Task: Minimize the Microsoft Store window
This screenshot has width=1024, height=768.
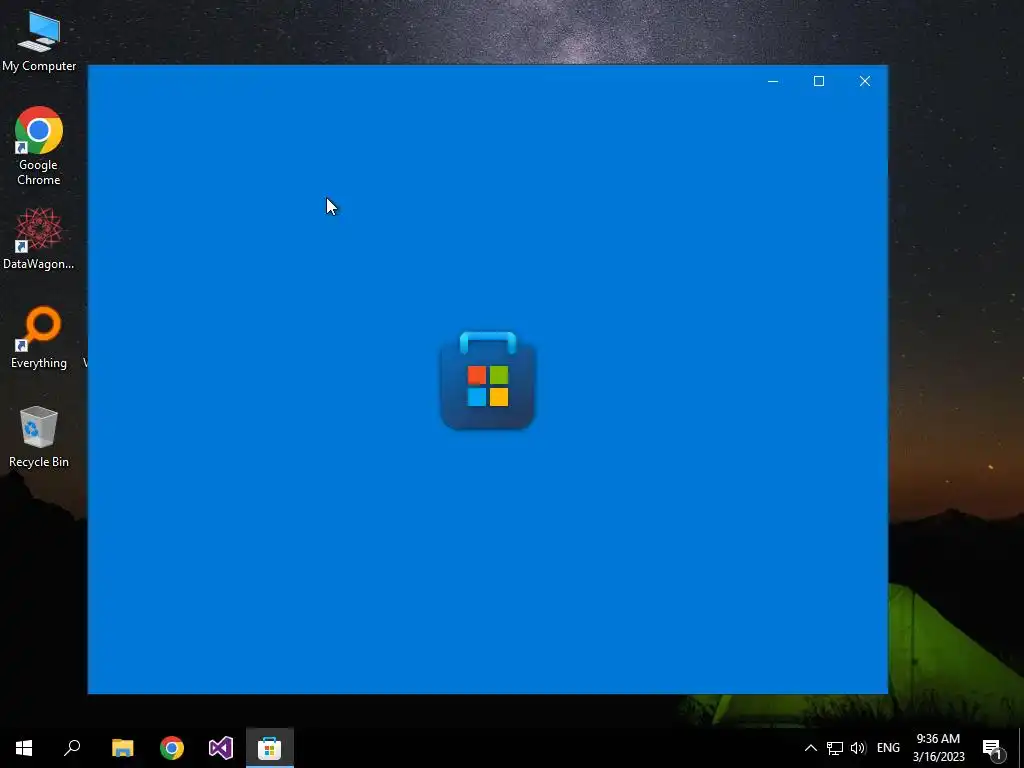Action: coord(773,81)
